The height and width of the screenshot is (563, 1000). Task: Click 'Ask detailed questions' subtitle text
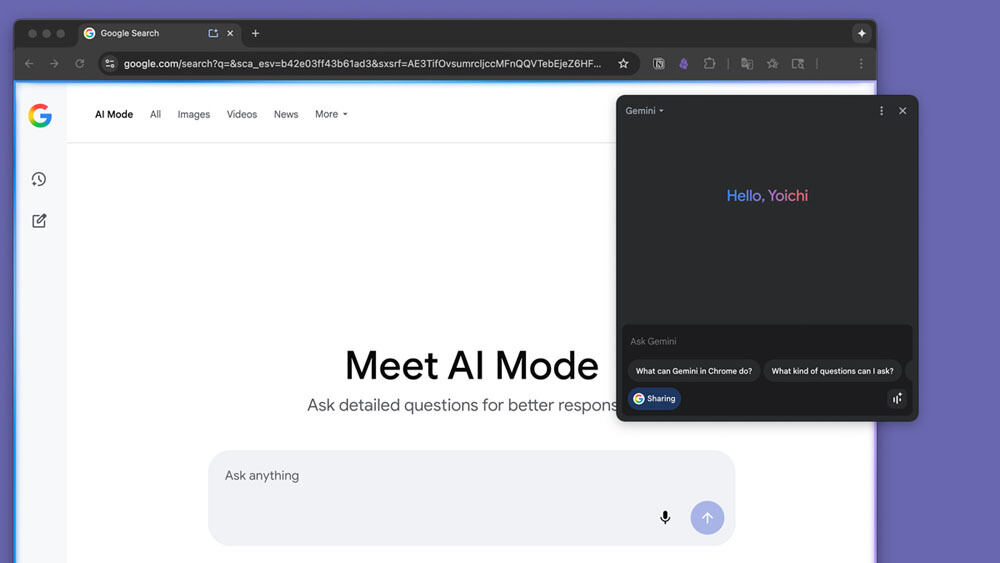[x=462, y=405]
